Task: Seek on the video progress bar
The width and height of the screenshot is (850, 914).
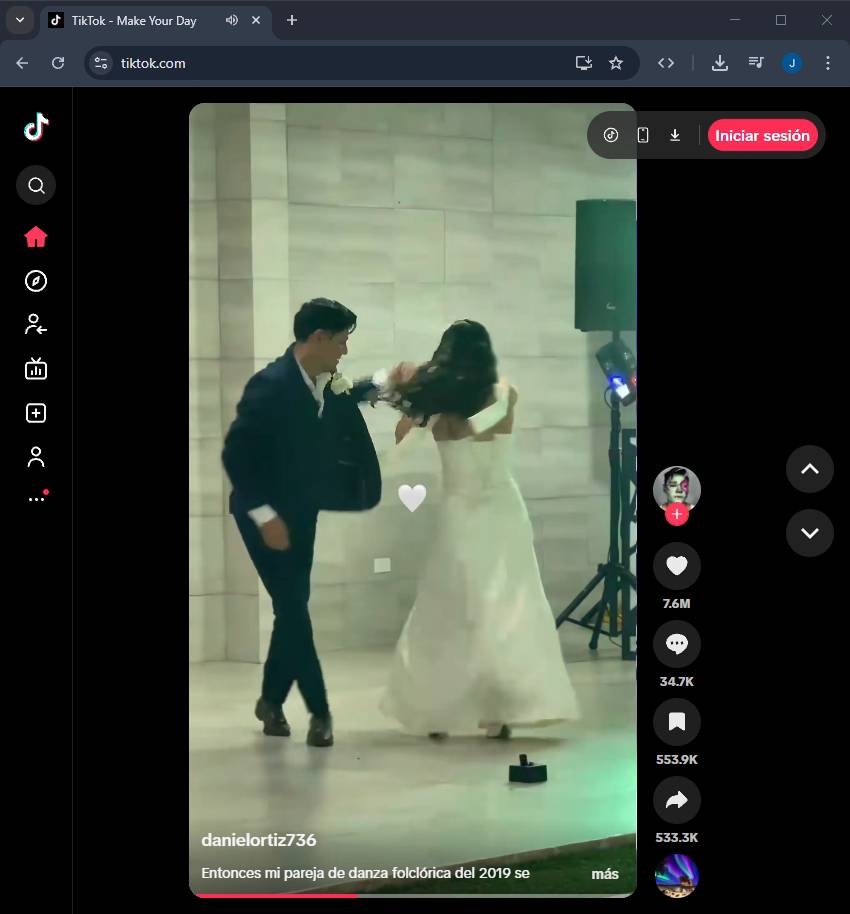Action: 412,895
